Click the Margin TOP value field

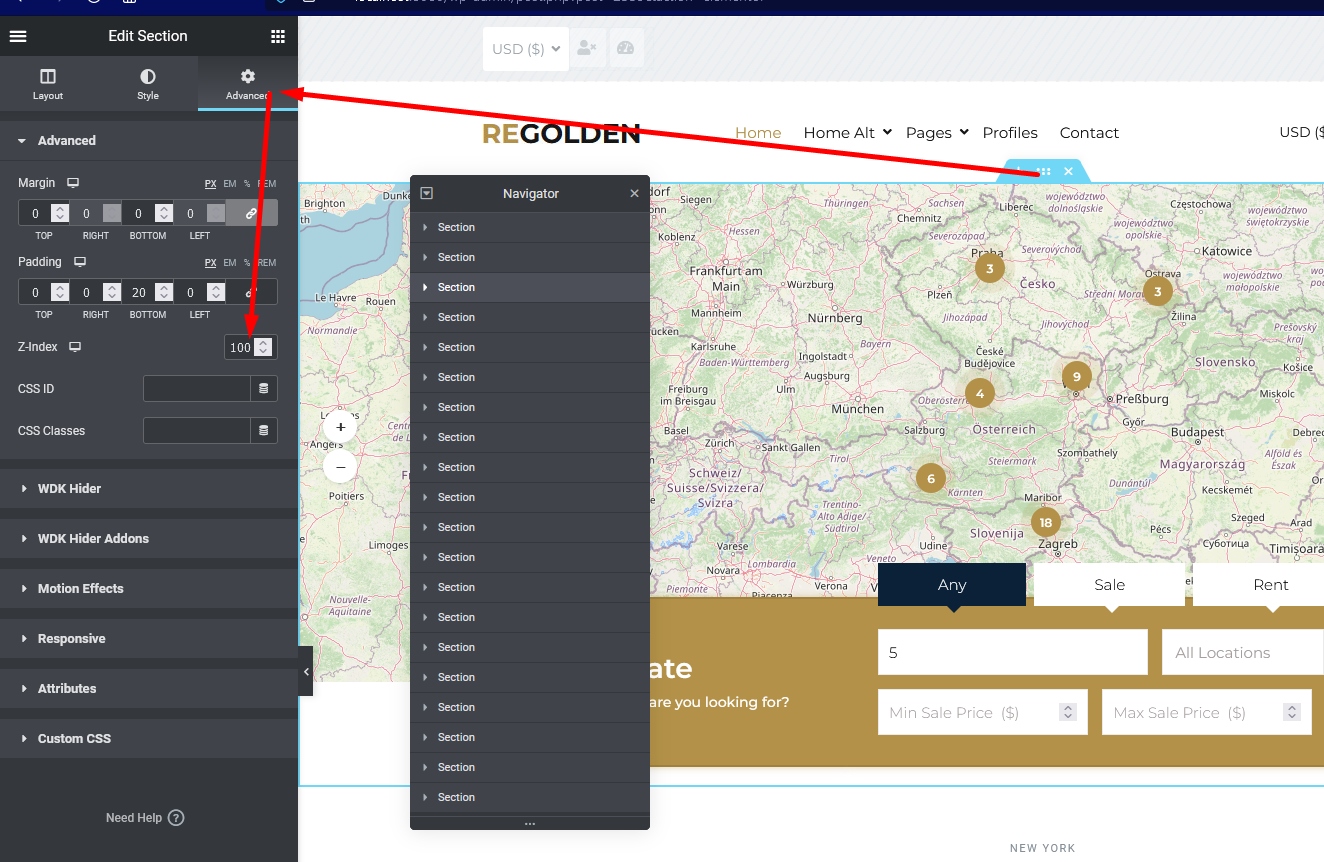(x=35, y=213)
